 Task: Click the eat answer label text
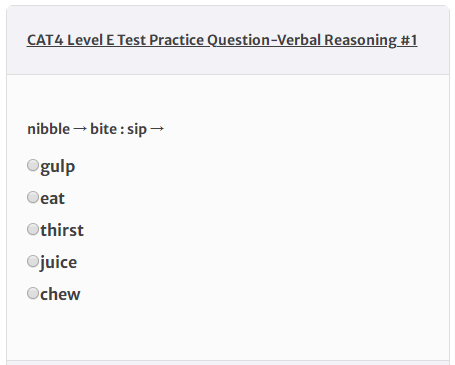pyautogui.click(x=52, y=198)
